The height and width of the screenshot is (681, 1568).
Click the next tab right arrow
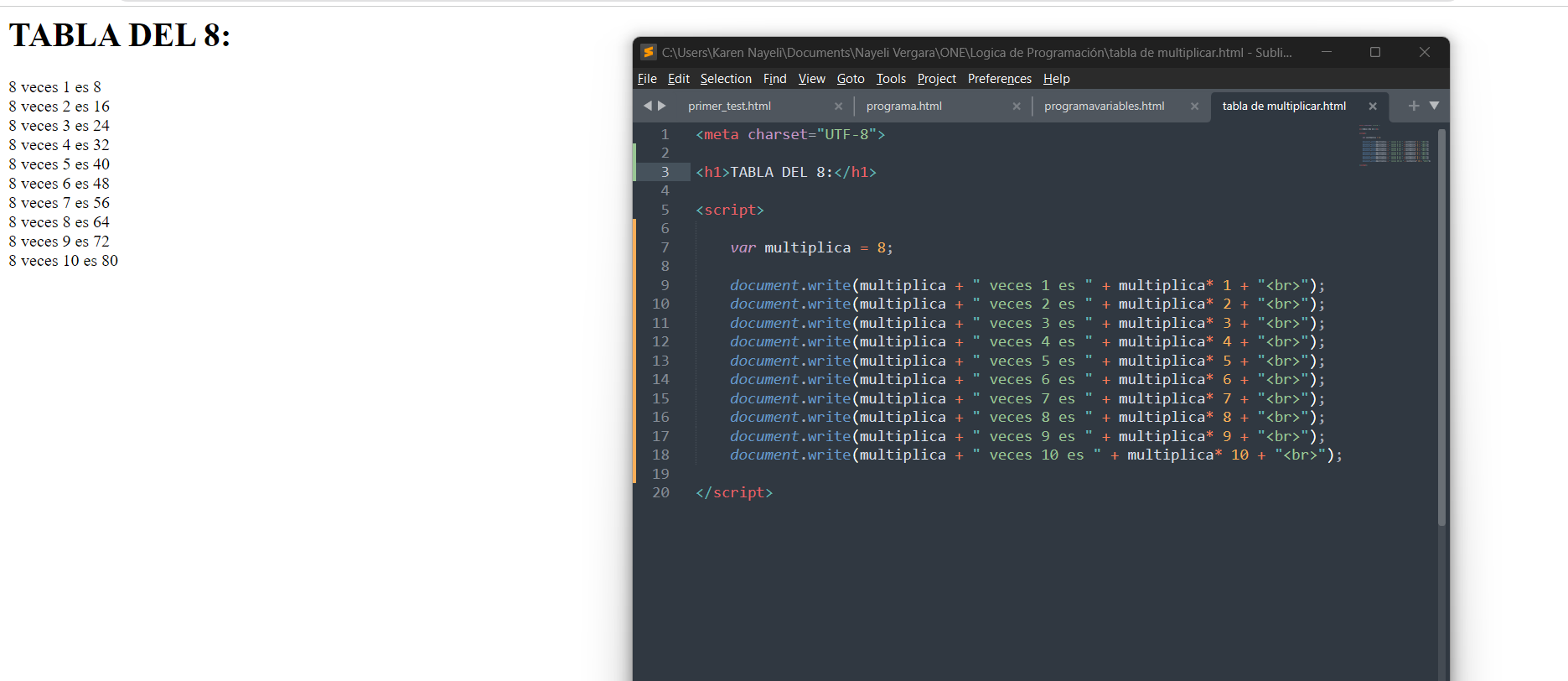coord(662,106)
